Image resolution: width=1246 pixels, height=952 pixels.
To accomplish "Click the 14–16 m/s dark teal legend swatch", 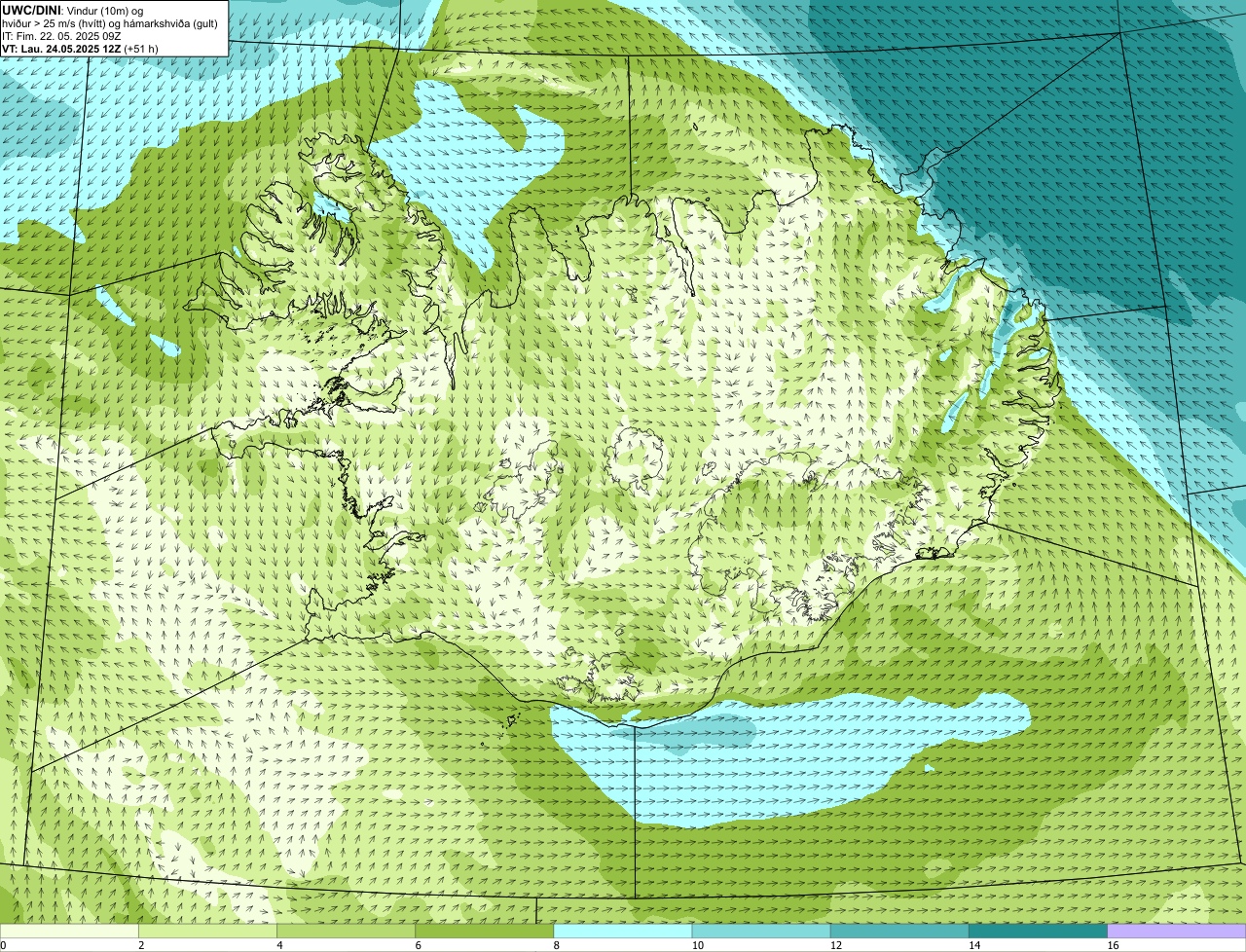I will (1039, 931).
